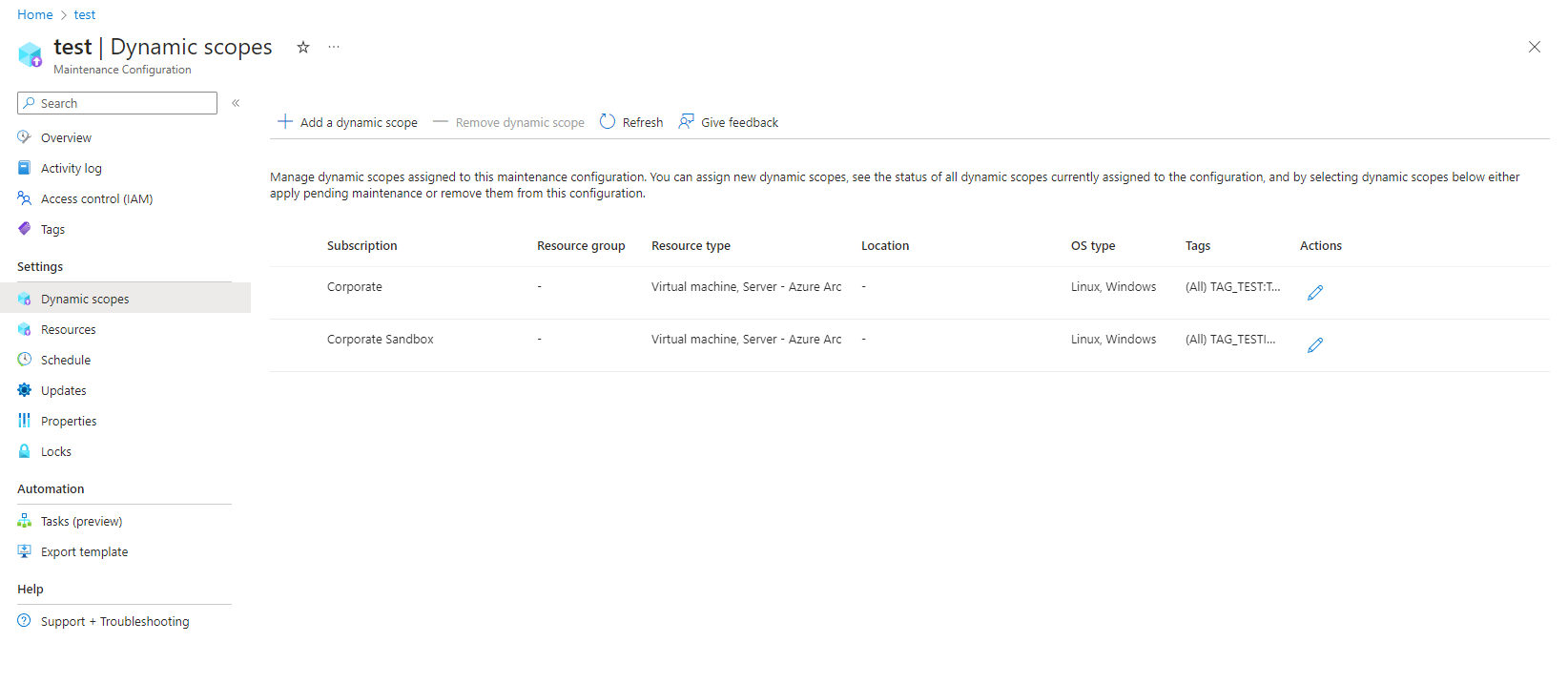Screen dimensions: 1568x684
Task: Close the Dynamic scopes blade
Action: tap(1535, 47)
